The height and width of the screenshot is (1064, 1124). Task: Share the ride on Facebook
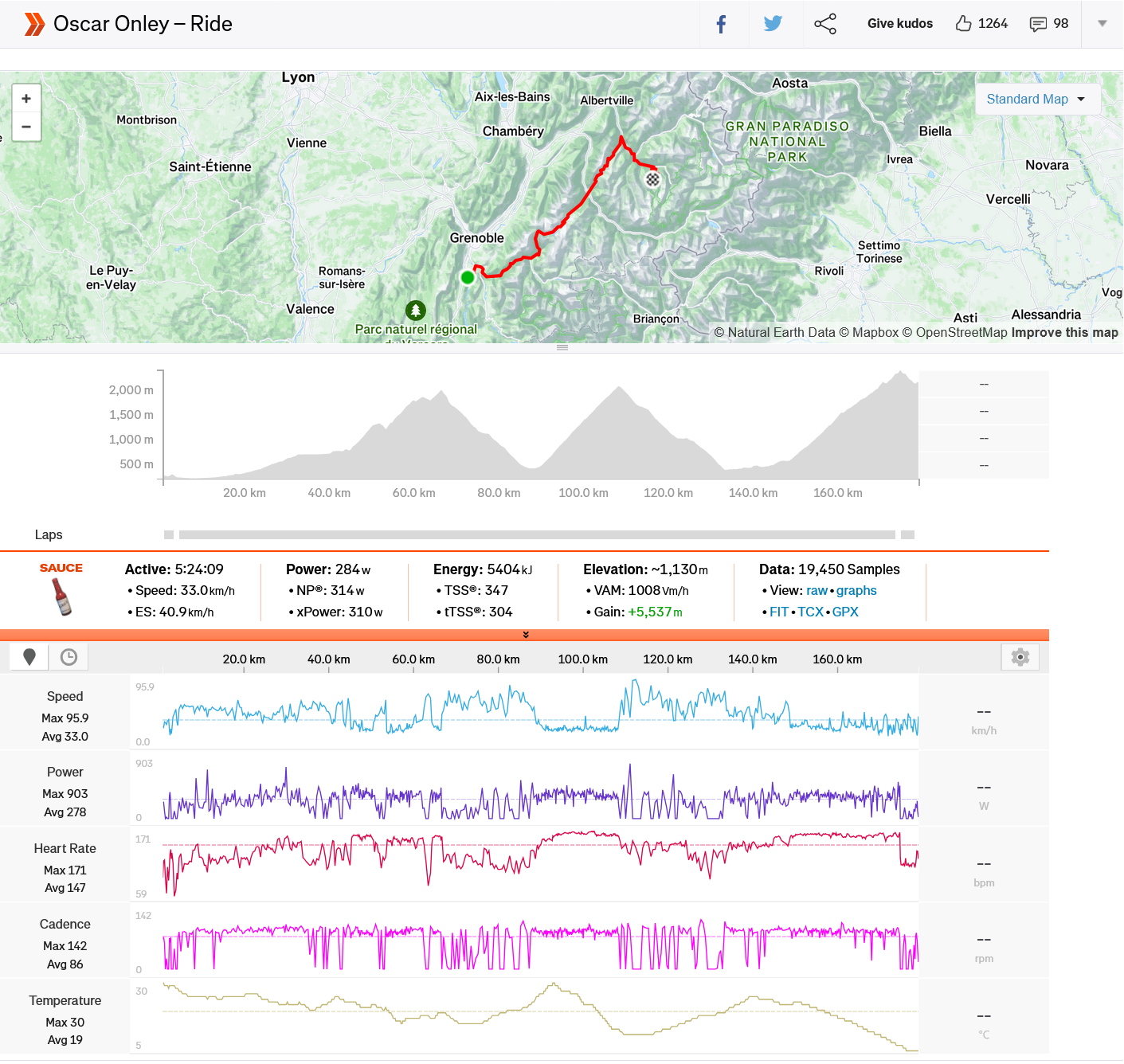721,24
